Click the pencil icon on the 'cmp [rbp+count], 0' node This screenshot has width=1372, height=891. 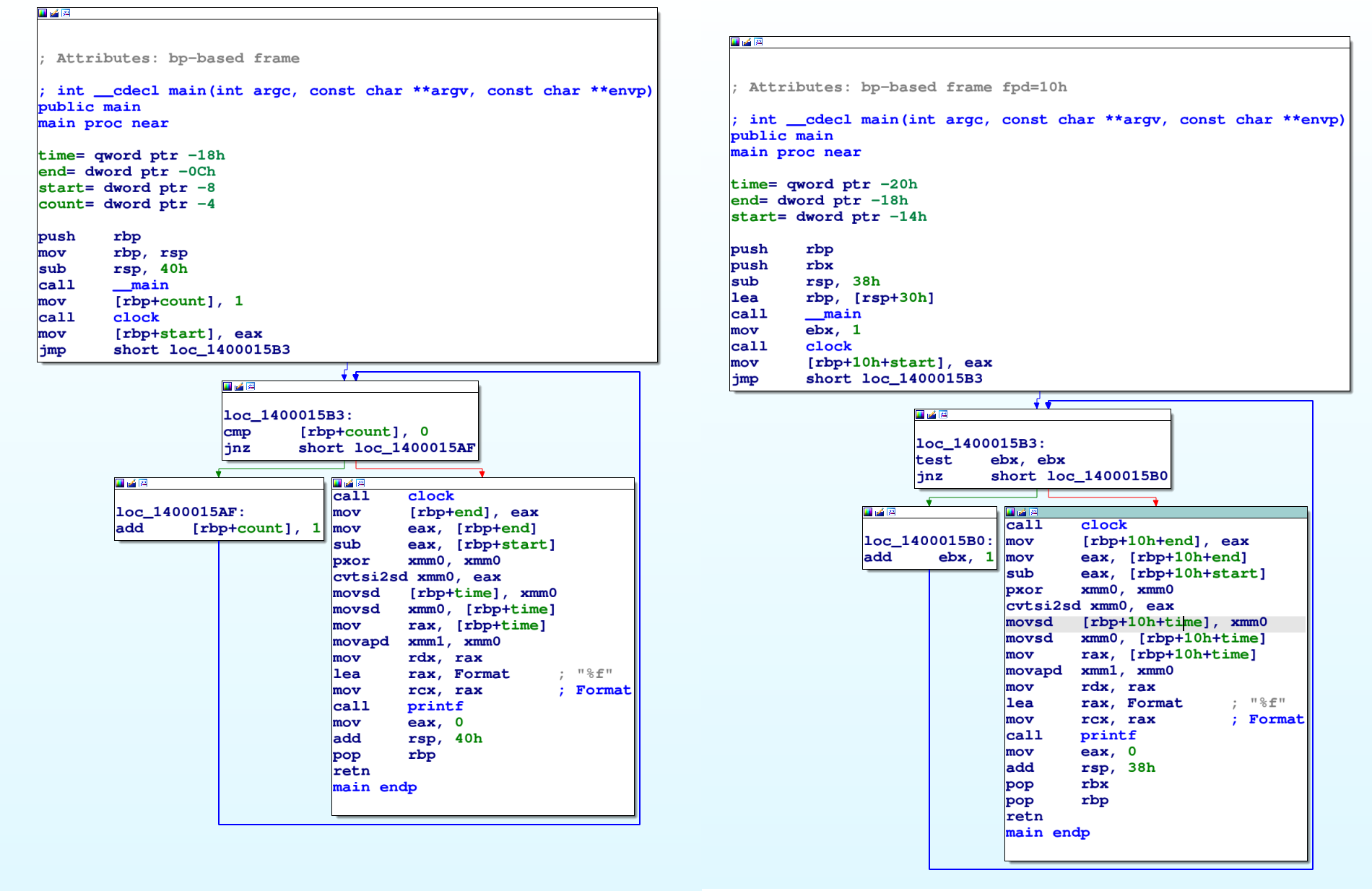tap(239, 386)
